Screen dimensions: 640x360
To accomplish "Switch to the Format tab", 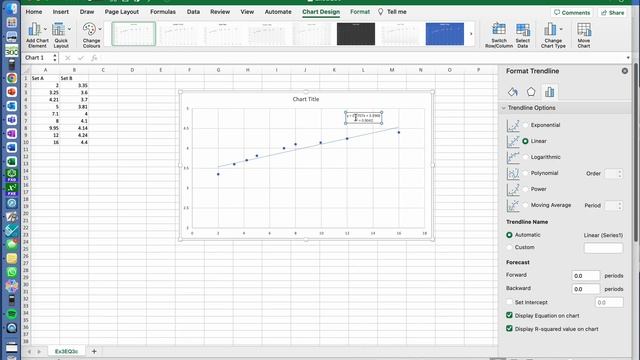I will click(x=360, y=12).
